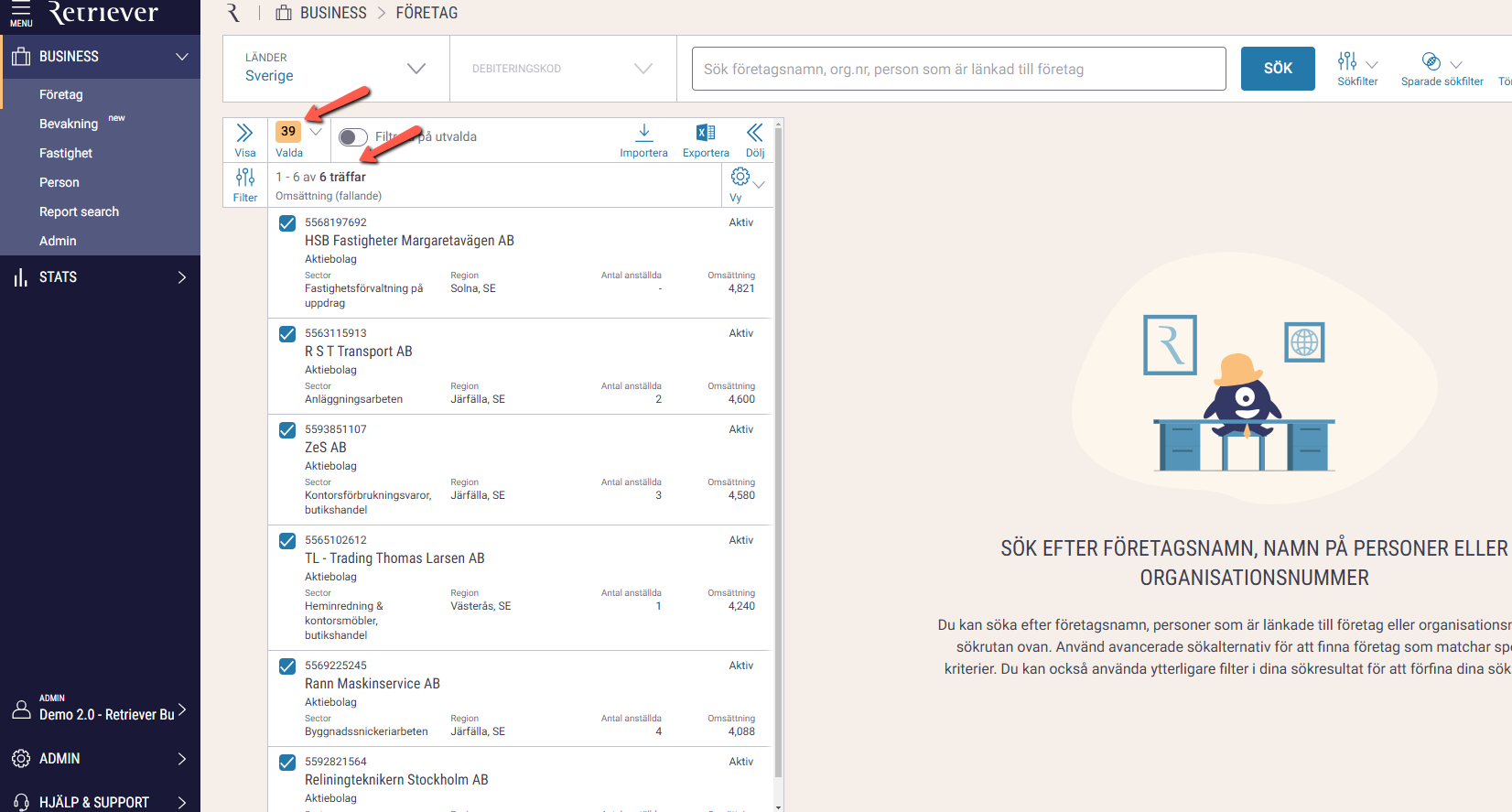Click the scrollbar down arrow in results
1512x812 pixels.
click(778, 807)
